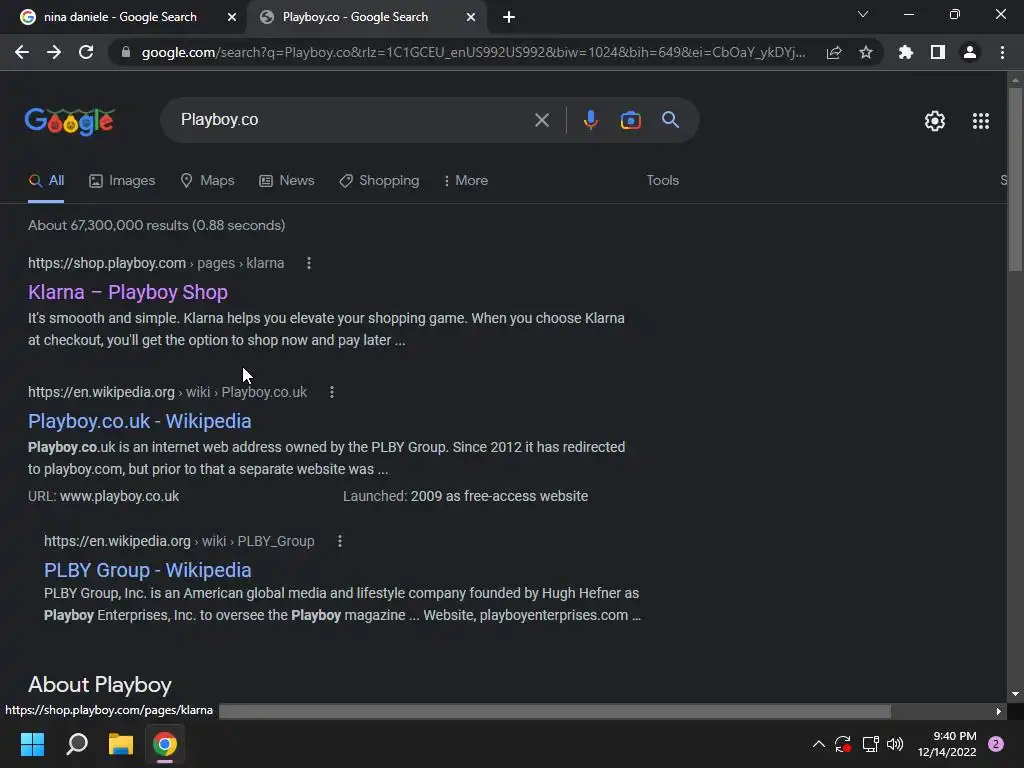Click the address bar URL

tap(473, 52)
